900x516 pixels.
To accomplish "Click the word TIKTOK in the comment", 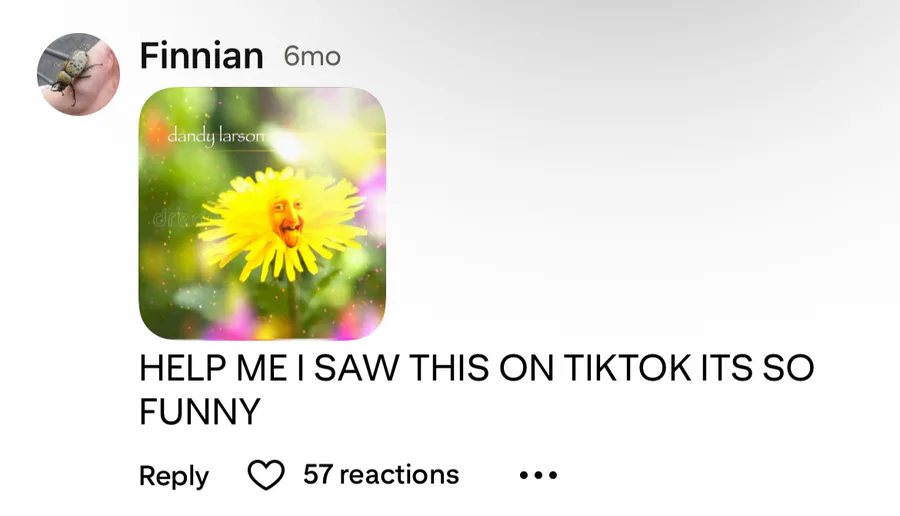I will [x=628, y=367].
